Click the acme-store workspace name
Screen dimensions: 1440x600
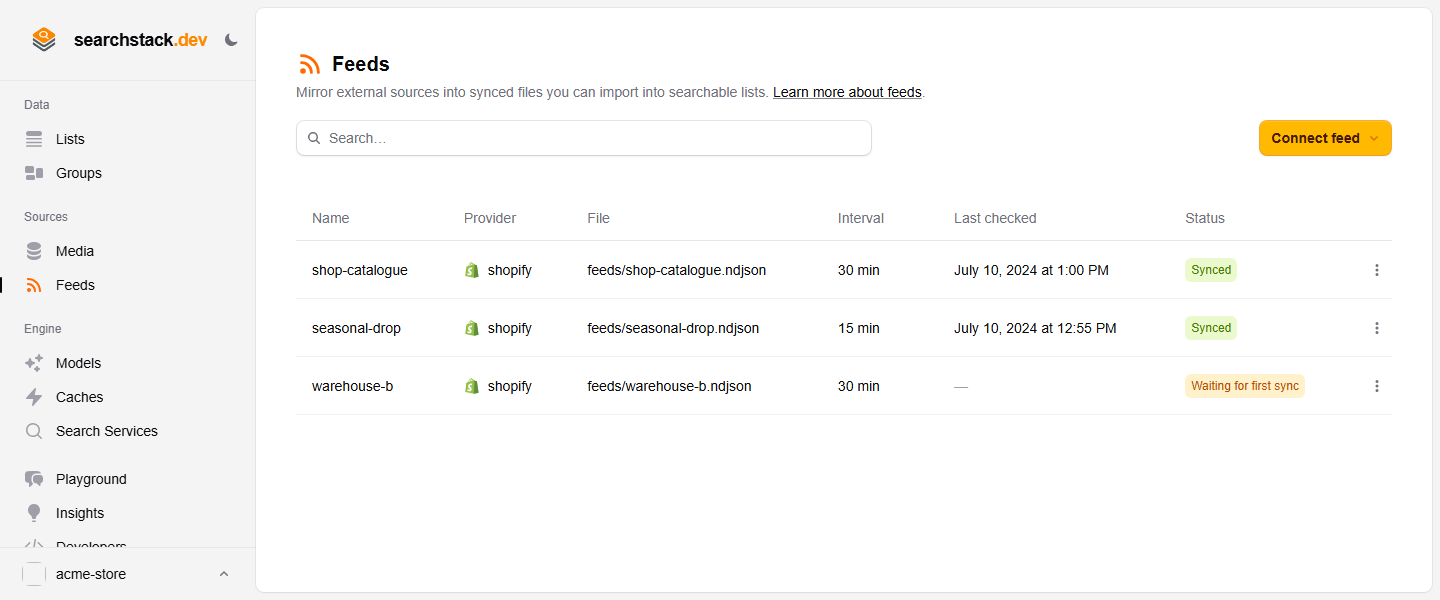coord(91,574)
